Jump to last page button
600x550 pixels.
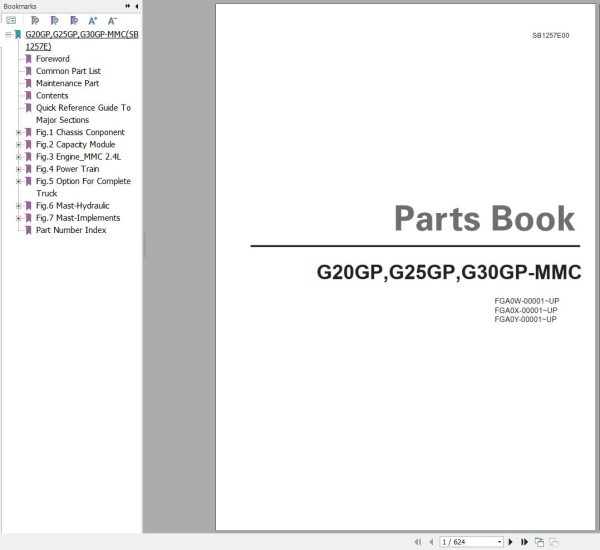[x=524, y=542]
